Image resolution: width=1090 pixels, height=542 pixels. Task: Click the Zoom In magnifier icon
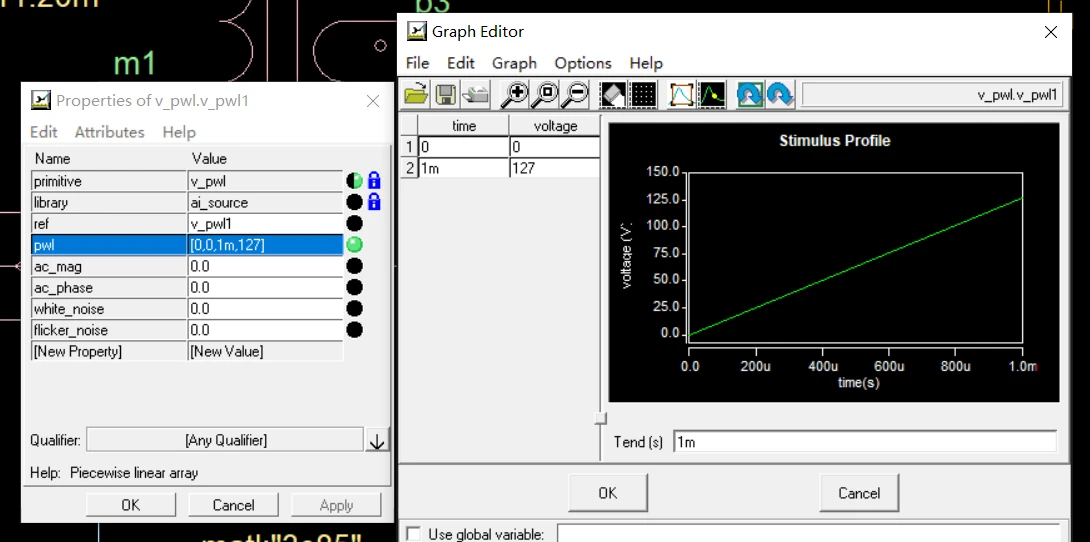pos(515,94)
